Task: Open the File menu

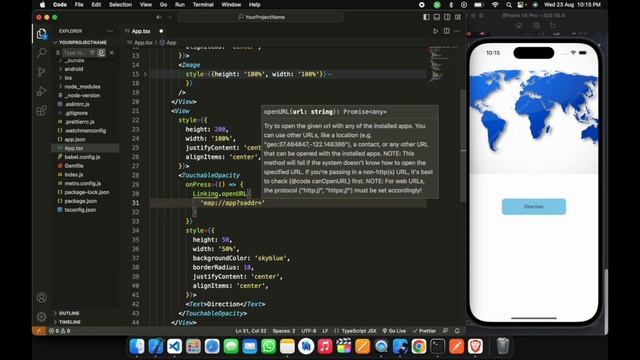Action: click(79, 5)
